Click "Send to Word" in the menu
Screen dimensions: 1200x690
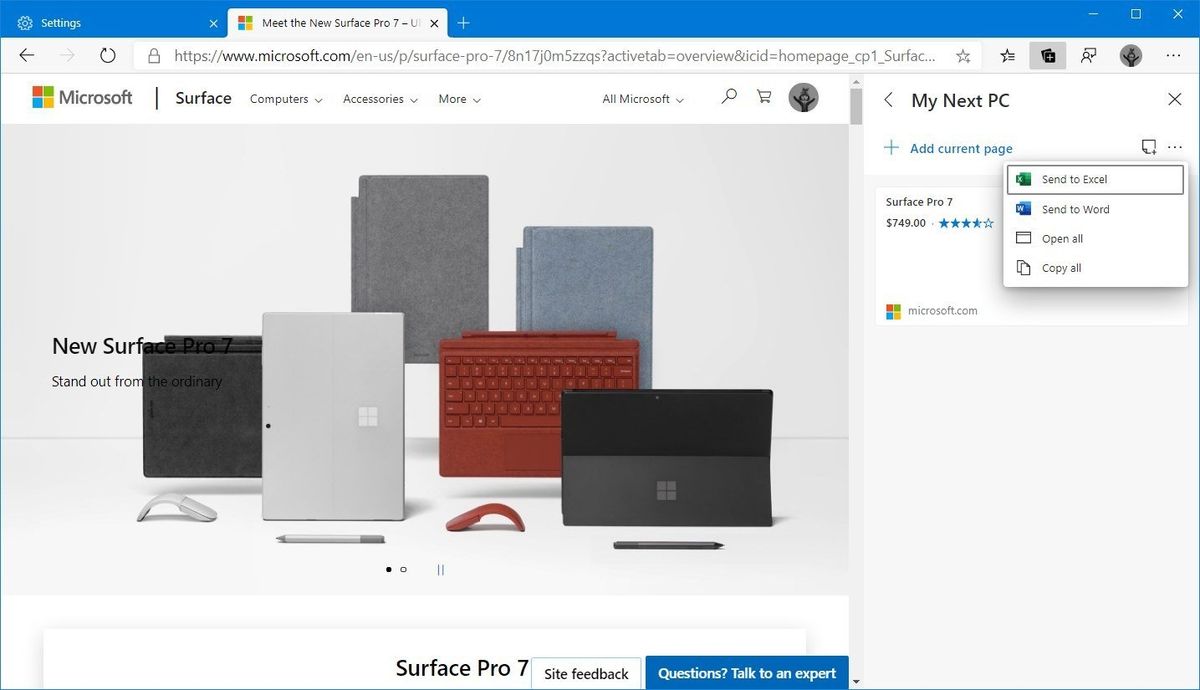1074,209
